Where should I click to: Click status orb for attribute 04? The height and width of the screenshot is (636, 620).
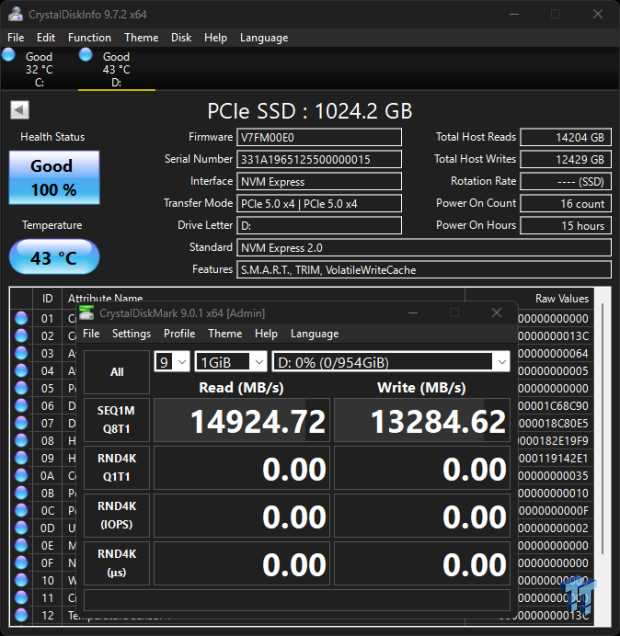(21, 371)
